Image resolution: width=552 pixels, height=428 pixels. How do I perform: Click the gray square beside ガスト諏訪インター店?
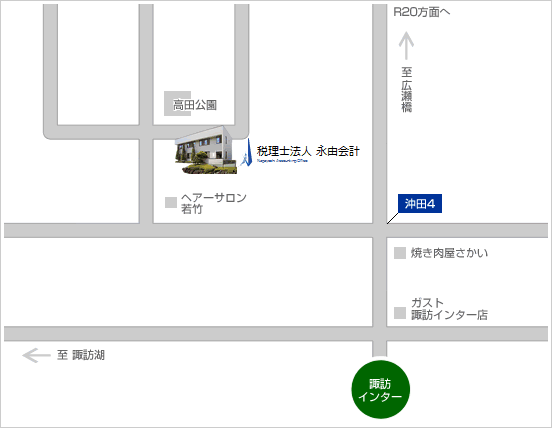(400, 313)
